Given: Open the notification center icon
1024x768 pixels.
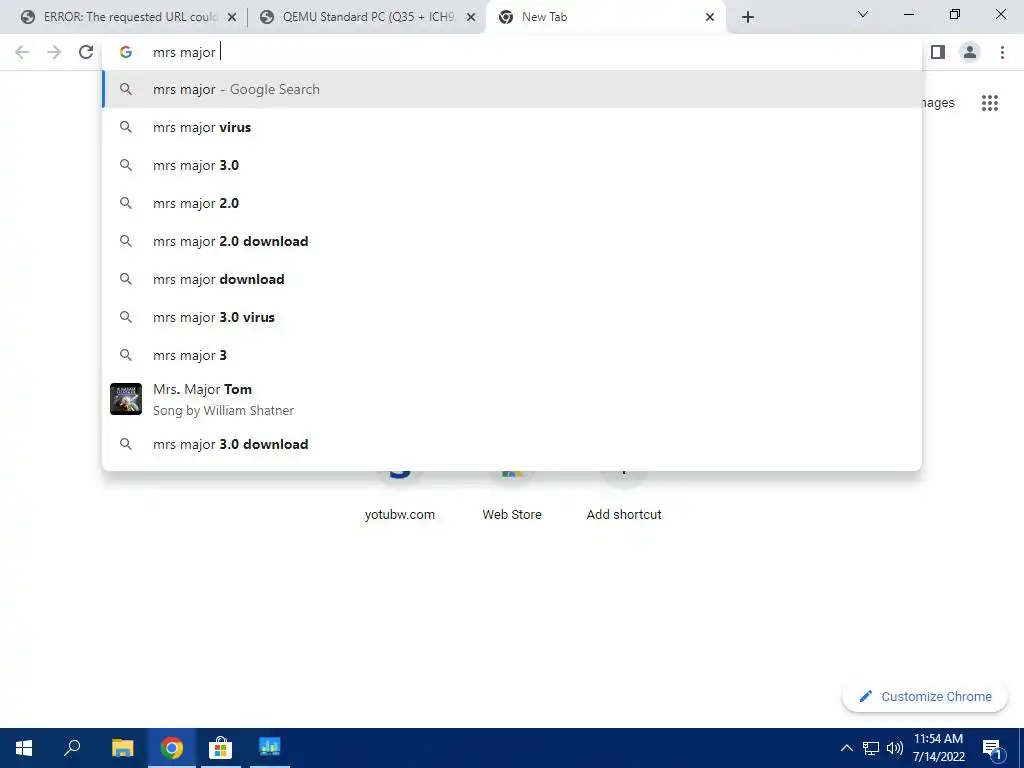Looking at the screenshot, I should pyautogui.click(x=993, y=749).
